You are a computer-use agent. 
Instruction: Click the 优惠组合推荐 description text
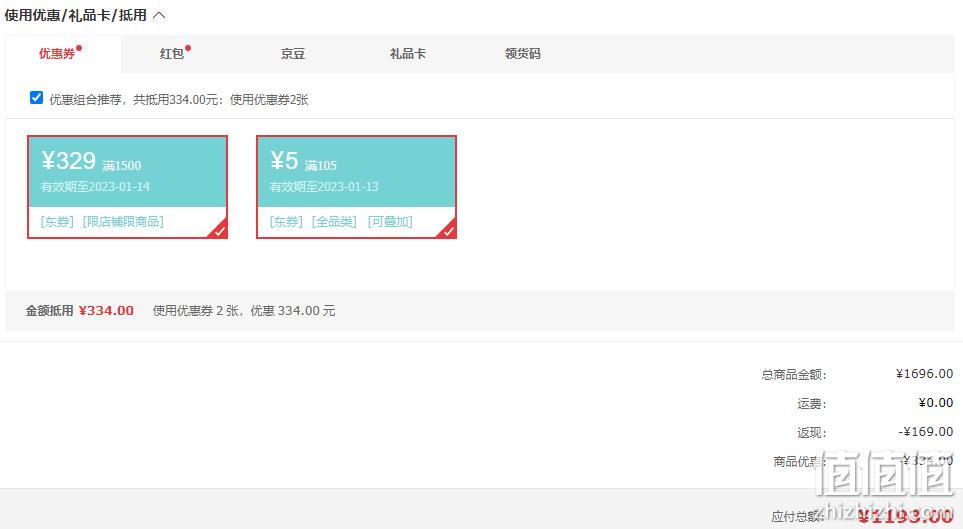pos(179,100)
